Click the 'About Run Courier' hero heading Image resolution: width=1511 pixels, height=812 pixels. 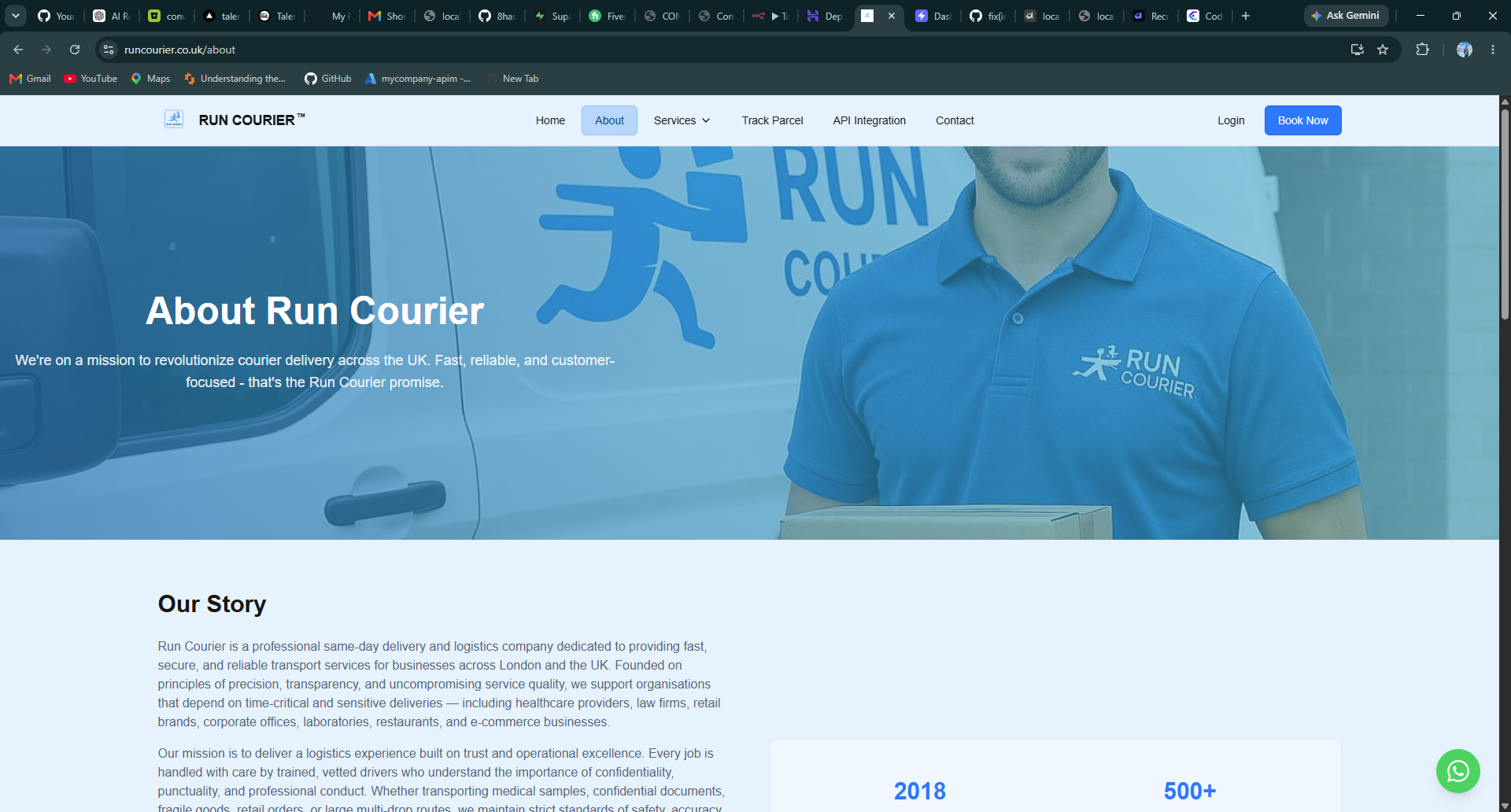click(x=315, y=311)
